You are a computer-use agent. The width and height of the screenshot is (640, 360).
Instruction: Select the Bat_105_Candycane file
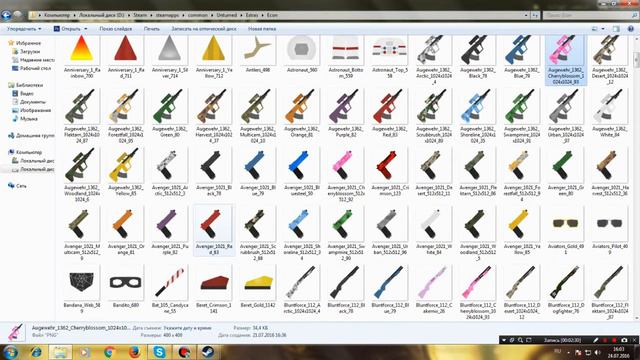[170, 290]
